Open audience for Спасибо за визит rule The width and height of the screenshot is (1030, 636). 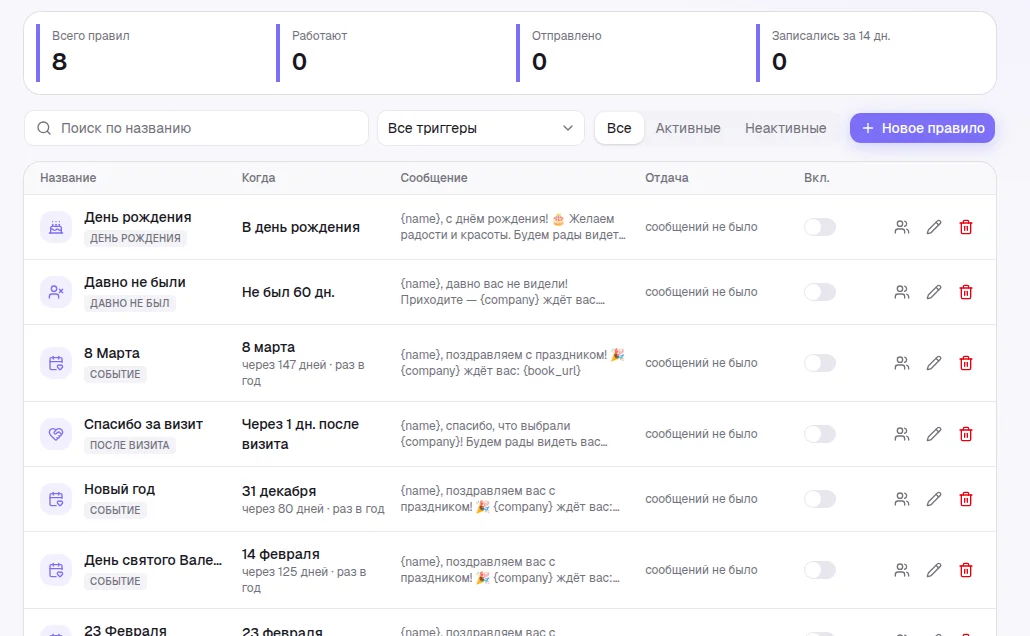902,434
